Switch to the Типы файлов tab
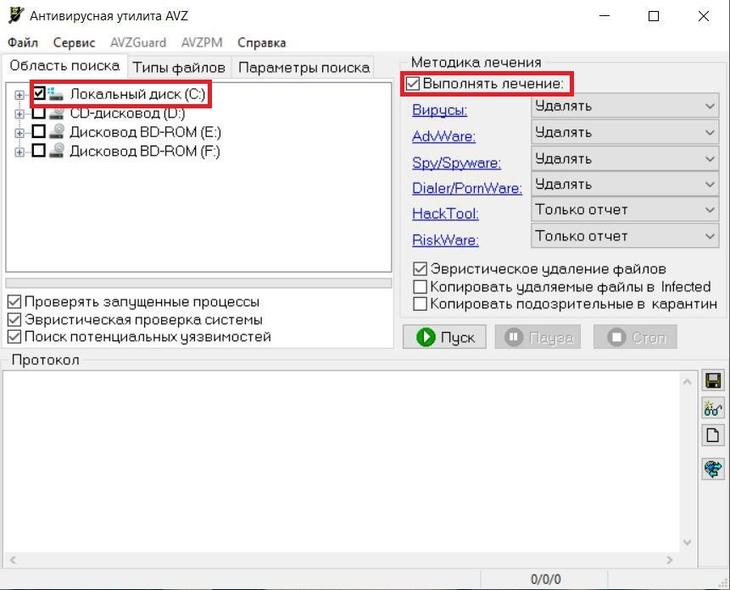The height and width of the screenshot is (590, 730). click(x=179, y=68)
